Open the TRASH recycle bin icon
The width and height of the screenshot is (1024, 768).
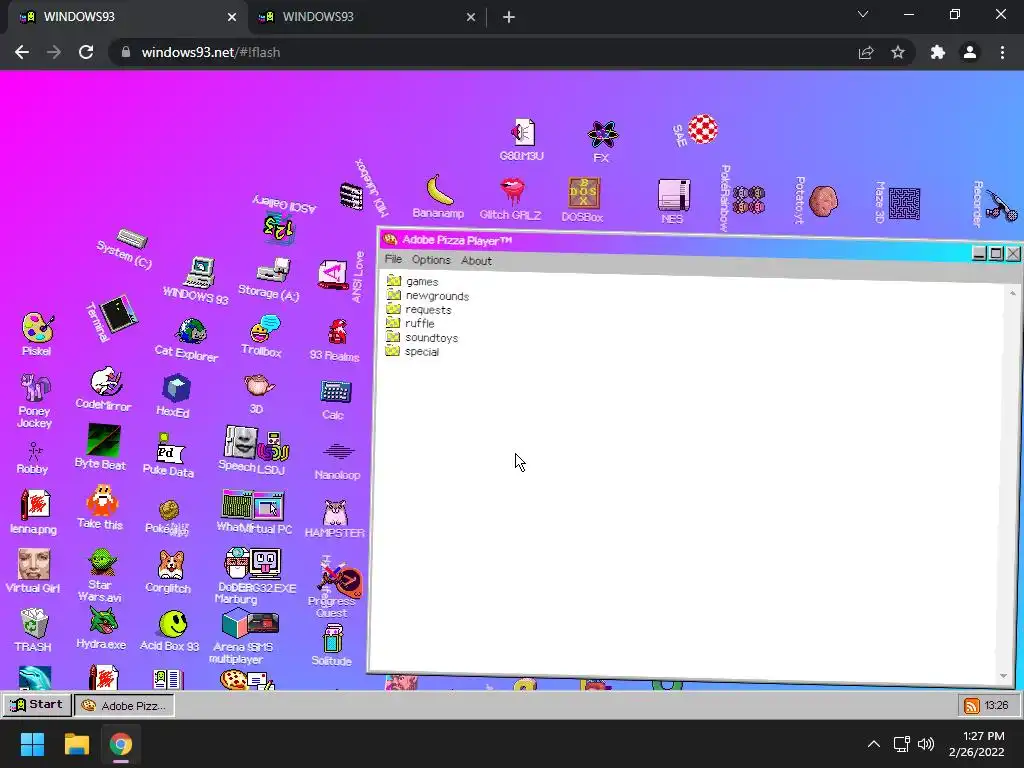pyautogui.click(x=34, y=623)
